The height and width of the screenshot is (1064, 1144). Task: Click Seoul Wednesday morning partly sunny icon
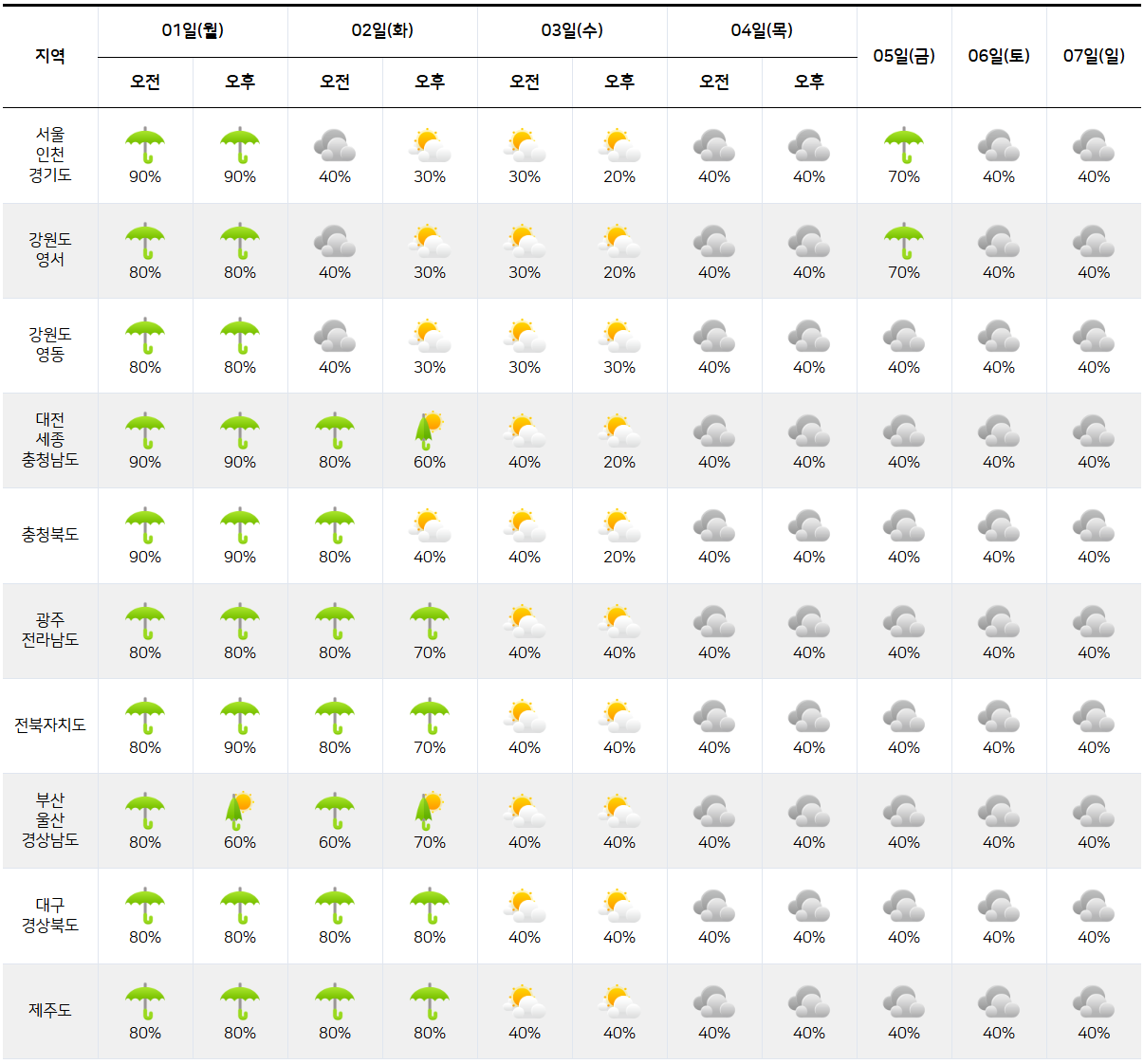(x=525, y=146)
